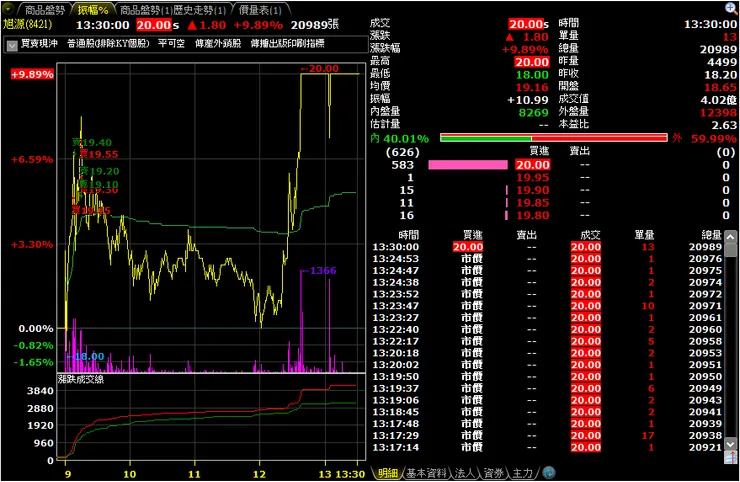
Task: Click the 平可空 tag
Action: 171,44
